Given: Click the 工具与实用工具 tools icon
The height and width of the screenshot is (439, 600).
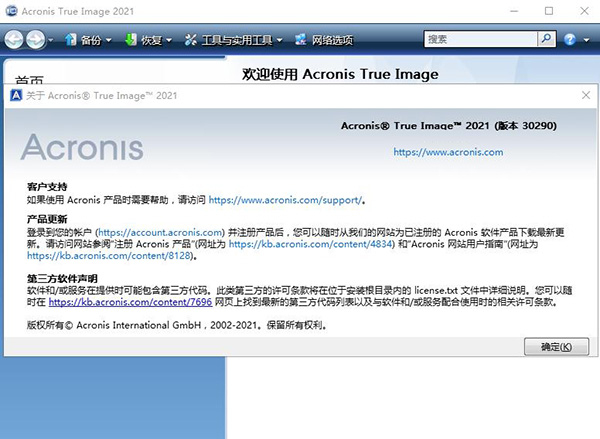Looking at the screenshot, I should (x=190, y=39).
